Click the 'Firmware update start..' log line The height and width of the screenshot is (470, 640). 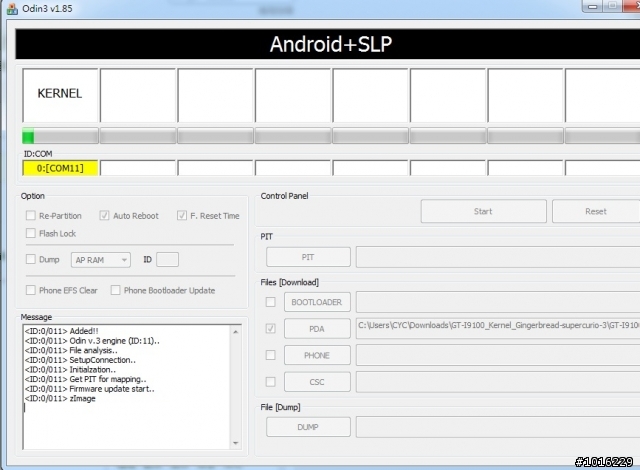[89, 389]
